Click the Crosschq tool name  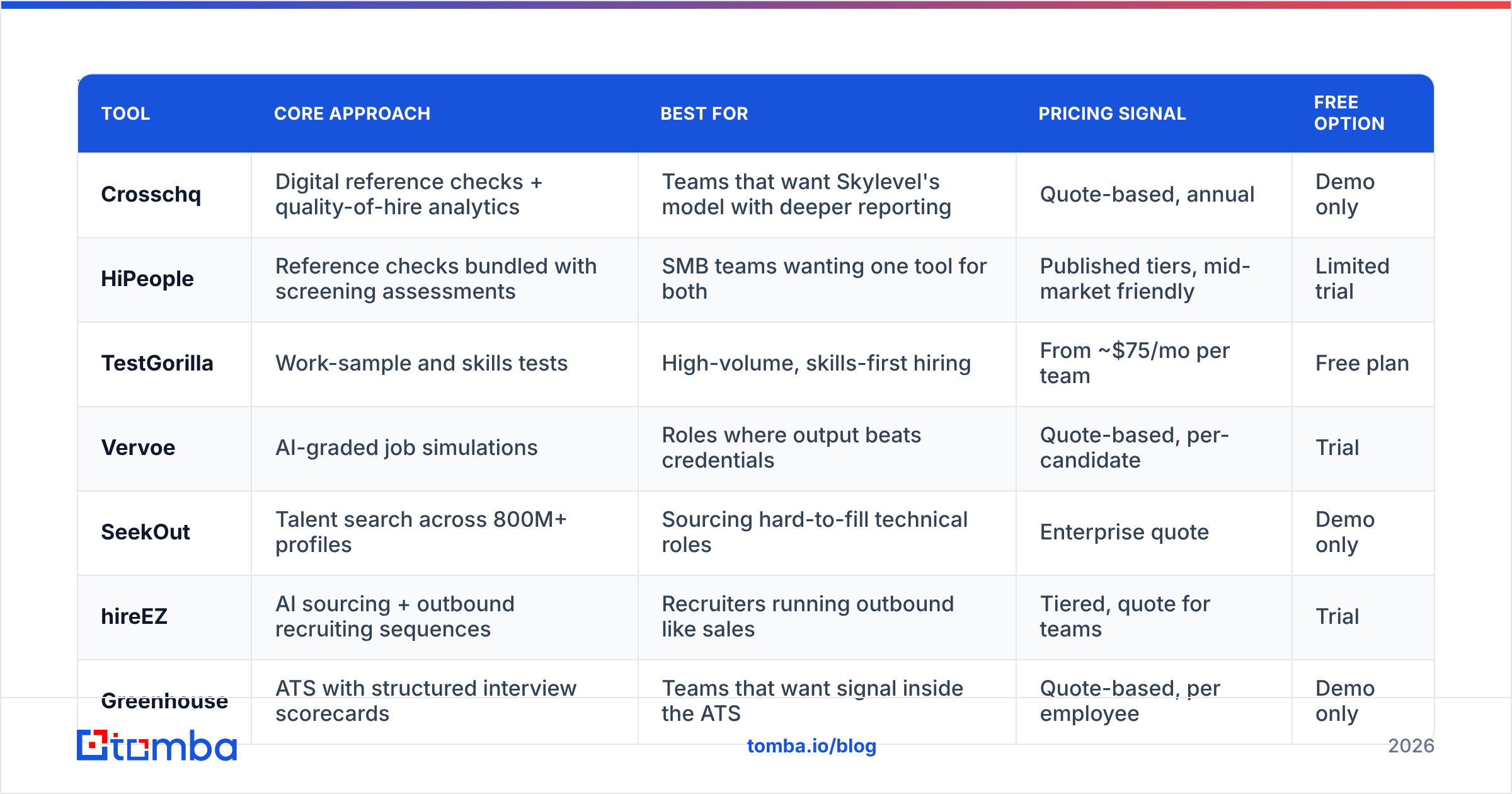(151, 195)
